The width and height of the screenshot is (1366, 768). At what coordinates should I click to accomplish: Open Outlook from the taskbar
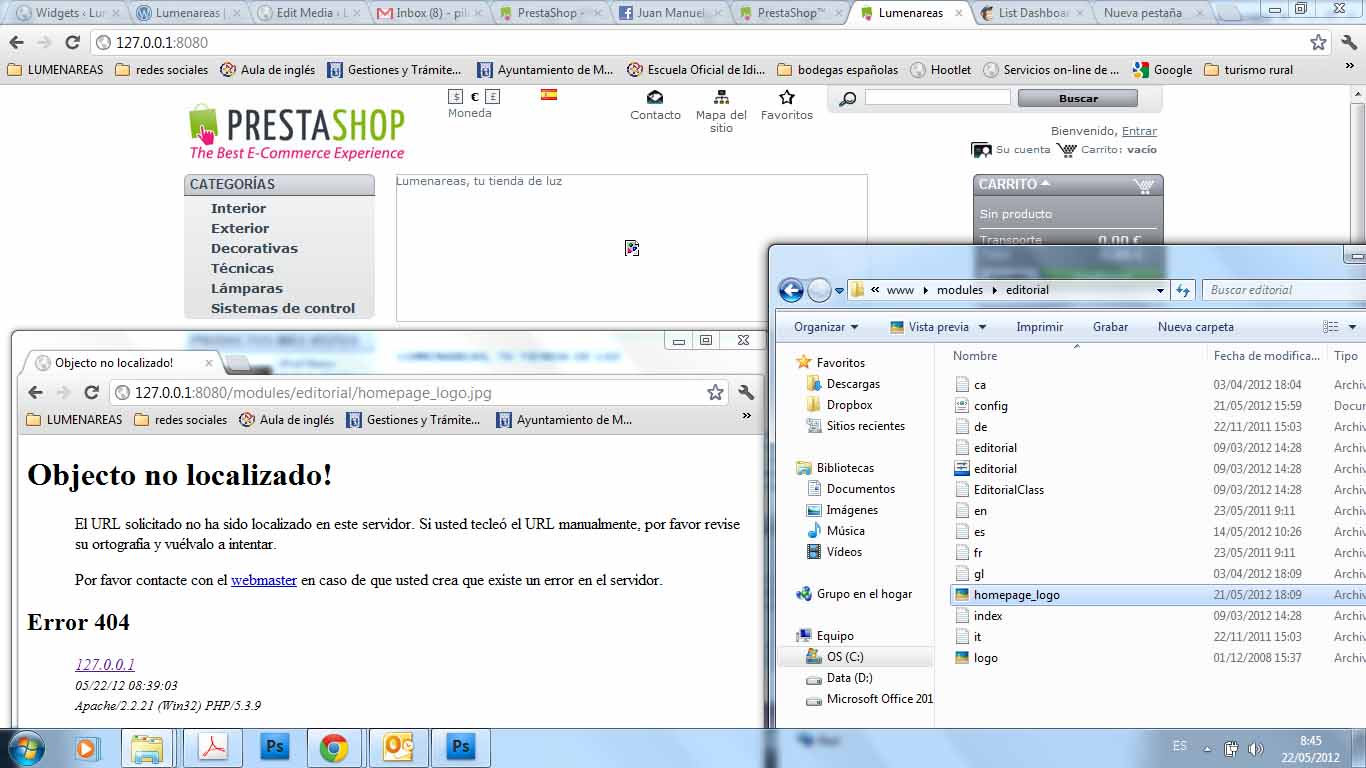click(x=397, y=748)
